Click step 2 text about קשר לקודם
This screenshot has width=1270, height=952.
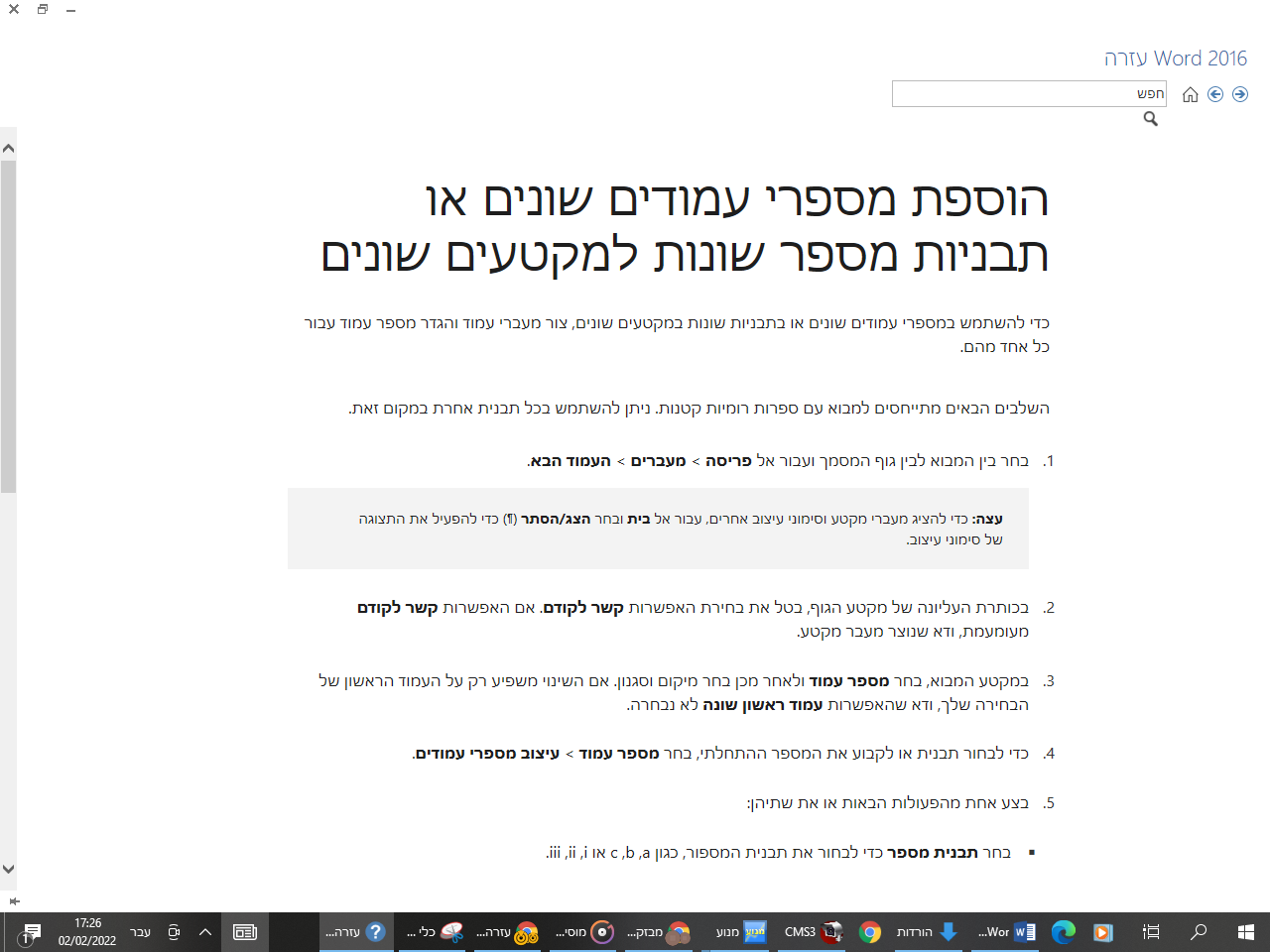pos(693,619)
